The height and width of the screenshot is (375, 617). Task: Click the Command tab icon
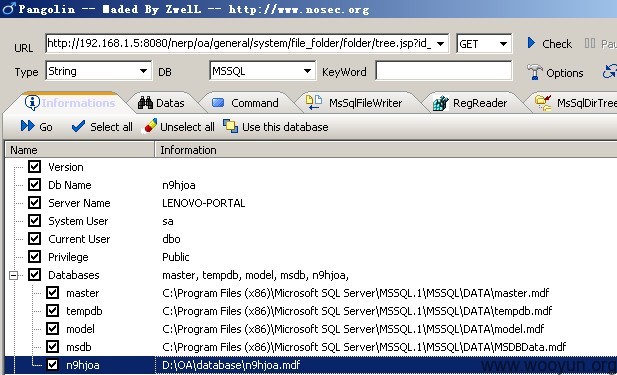pyautogui.click(x=218, y=103)
